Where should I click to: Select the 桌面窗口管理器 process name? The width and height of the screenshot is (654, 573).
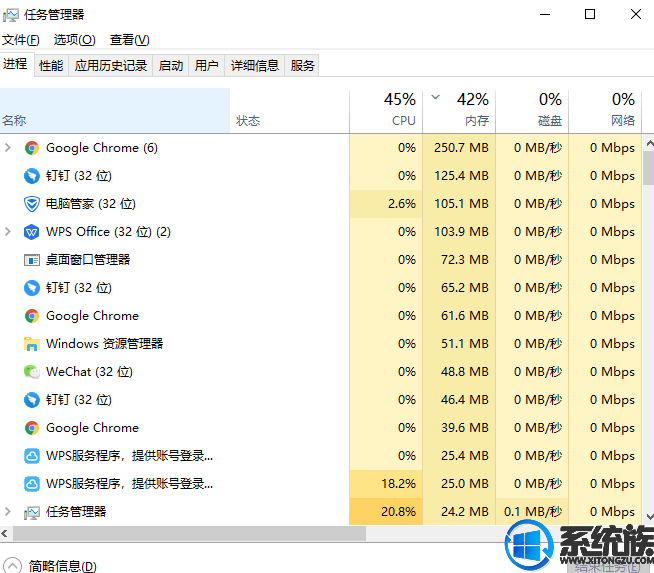[x=88, y=260]
